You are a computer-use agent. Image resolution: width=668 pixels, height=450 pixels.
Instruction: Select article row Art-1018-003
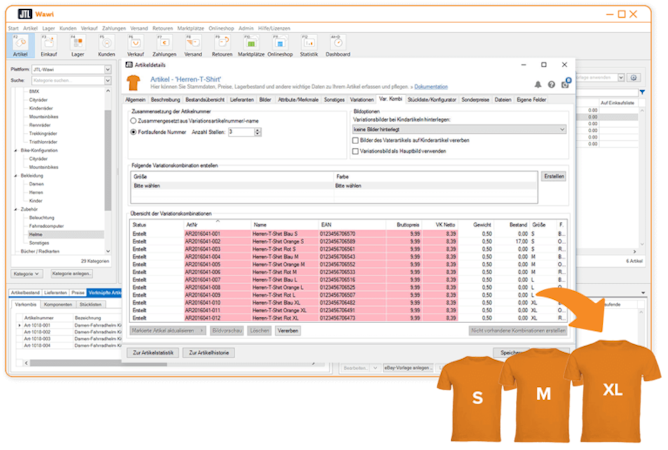coord(69,339)
